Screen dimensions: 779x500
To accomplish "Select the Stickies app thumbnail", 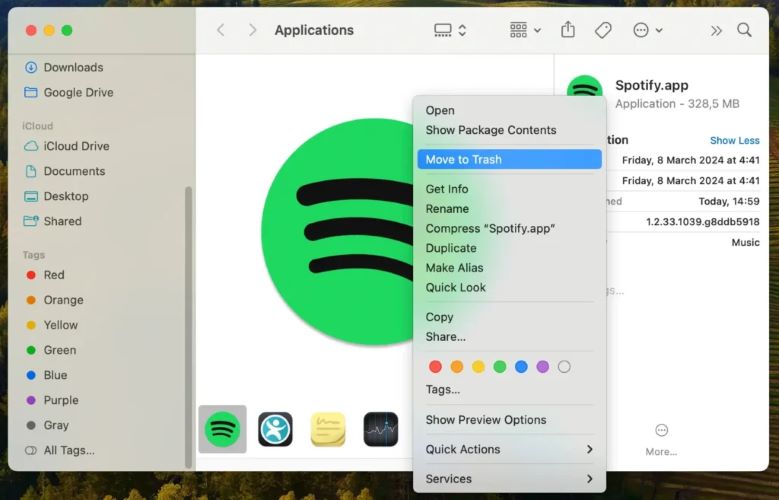I will (328, 429).
